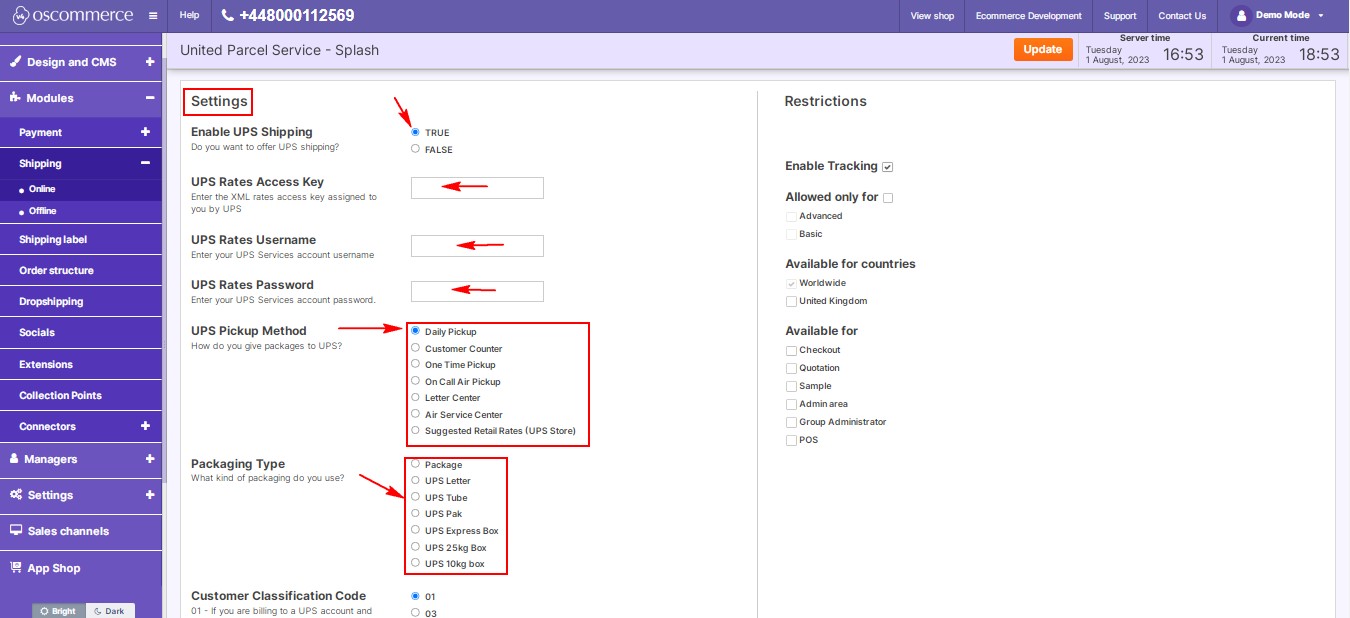Open the Ecommerce Development link
Viewport: 1350px width, 618px height.
tap(1029, 16)
